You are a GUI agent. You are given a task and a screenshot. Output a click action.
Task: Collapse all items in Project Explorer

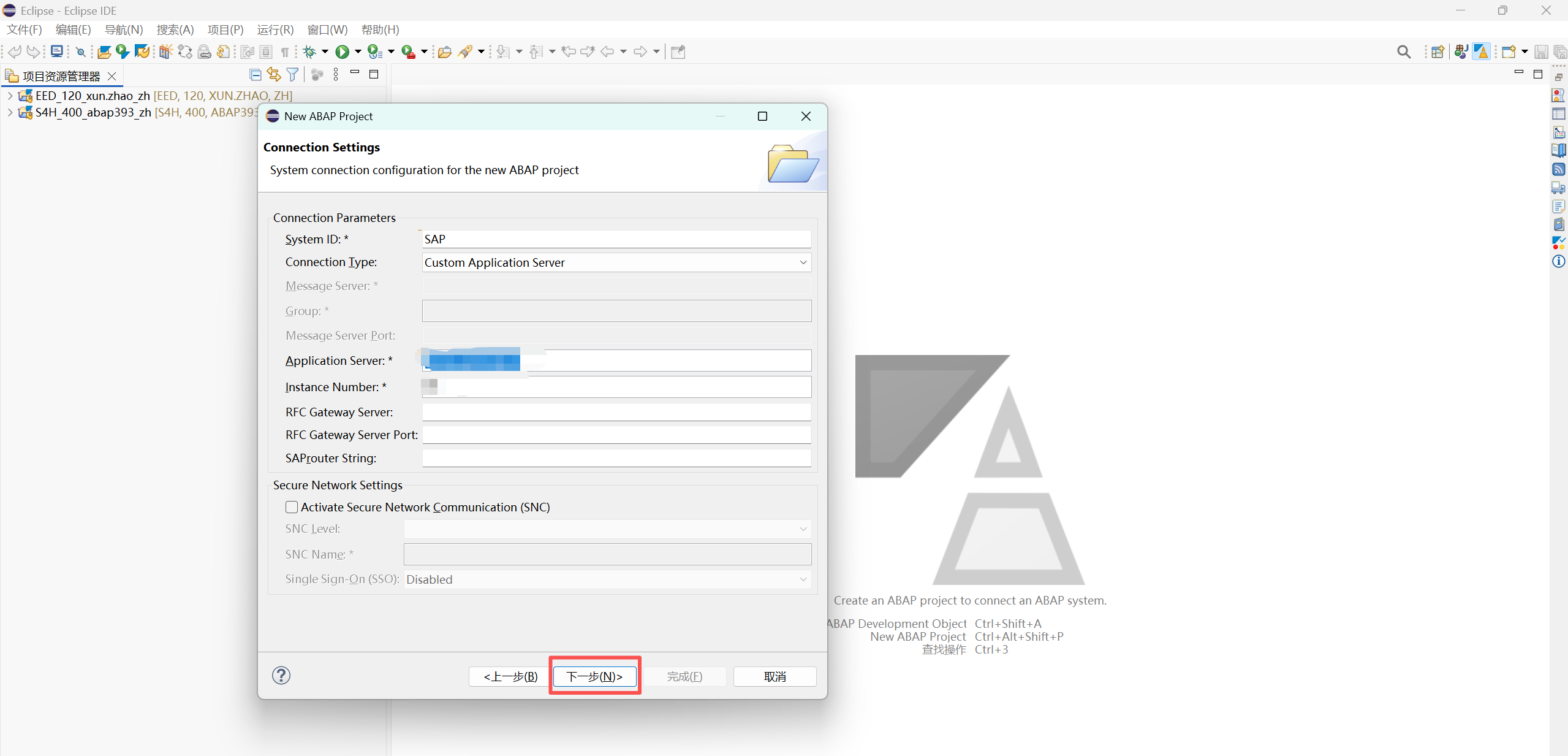(x=254, y=74)
